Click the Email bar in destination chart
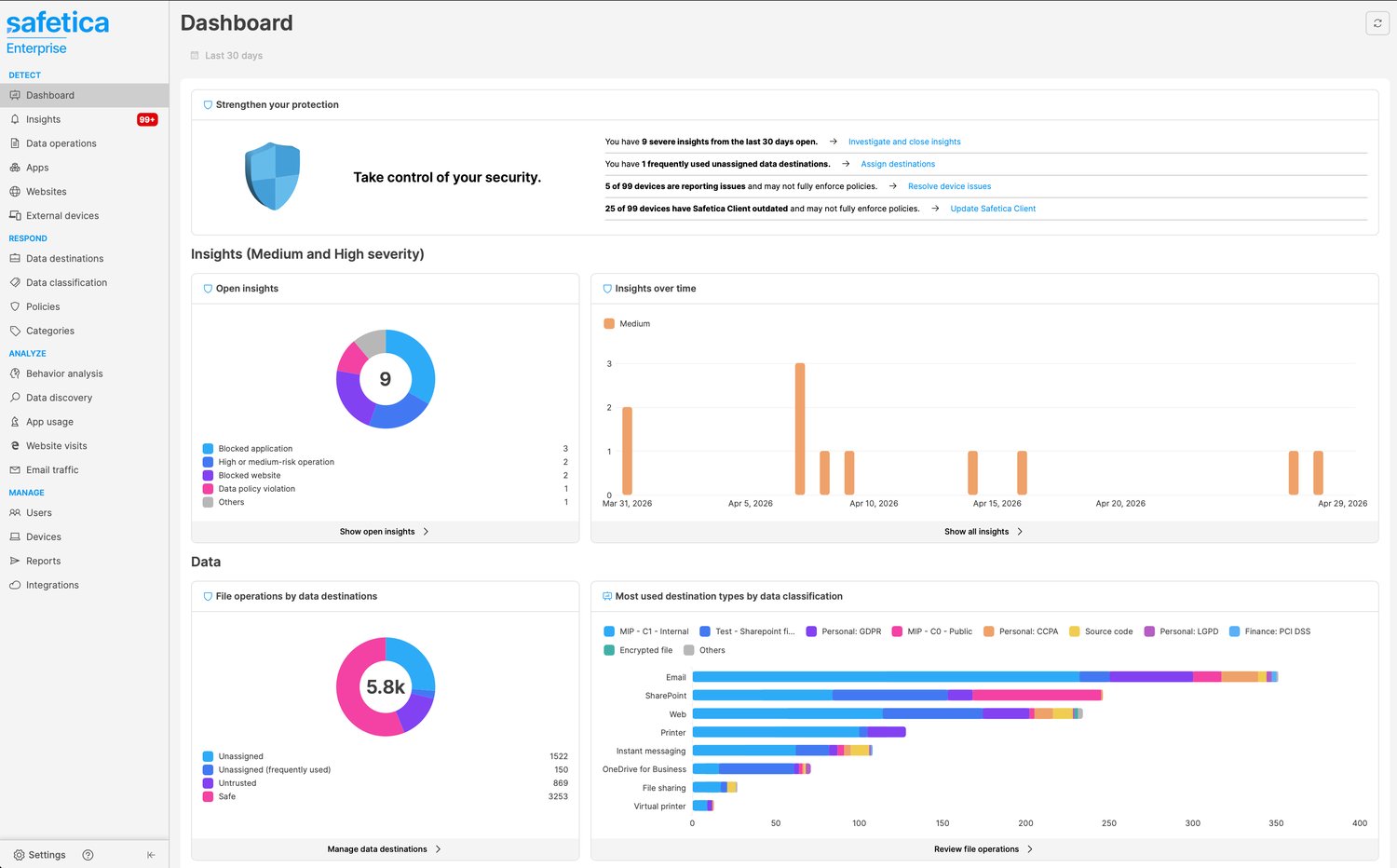 (984, 677)
